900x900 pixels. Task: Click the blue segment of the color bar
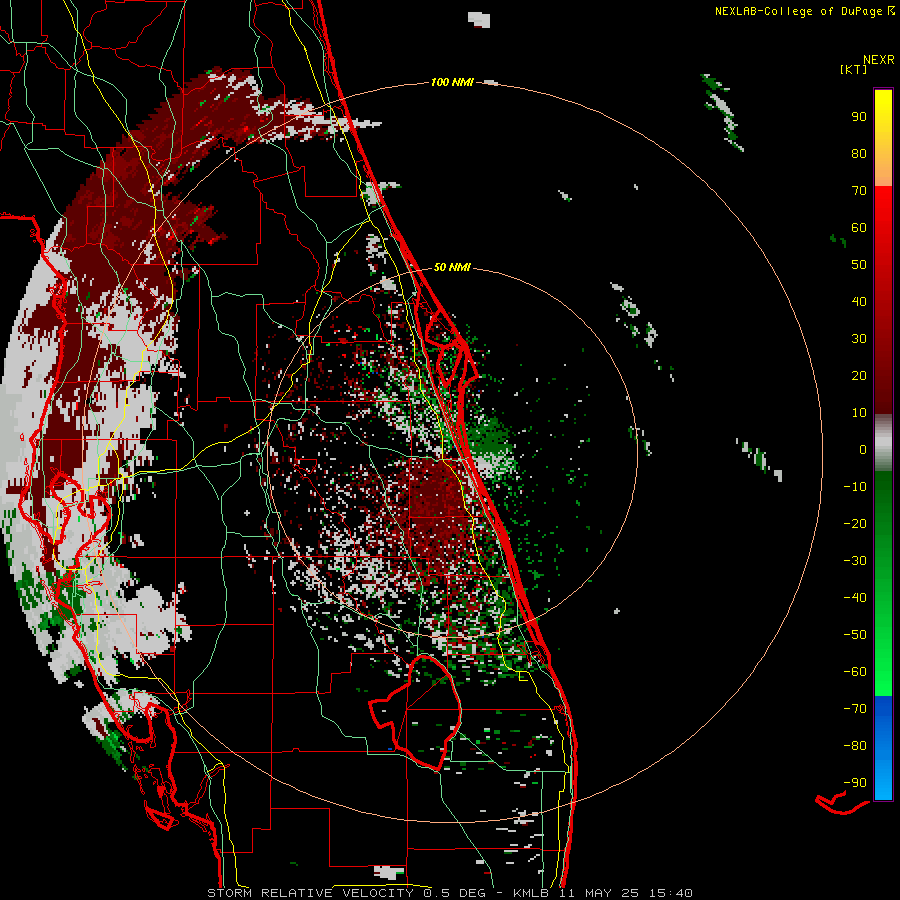(x=883, y=748)
